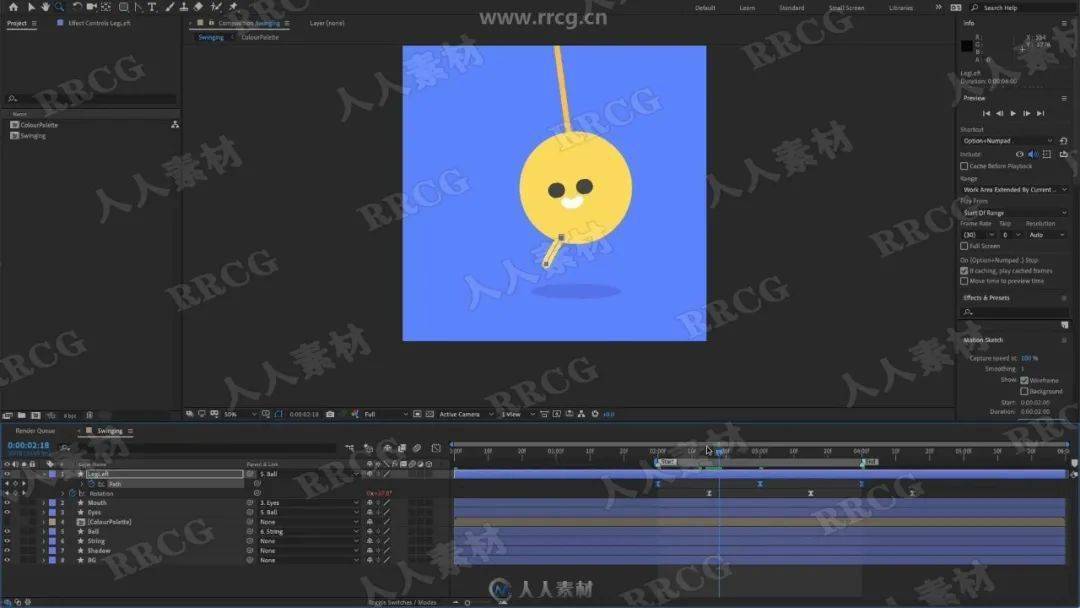
Task: Click the Home icon in toolbar
Action: pos(13,7)
